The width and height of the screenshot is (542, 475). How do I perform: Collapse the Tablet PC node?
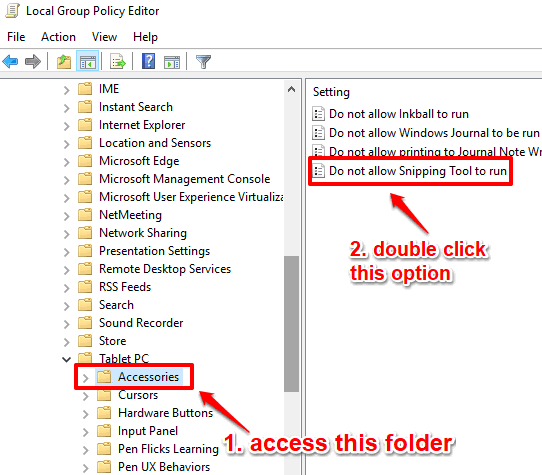pyautogui.click(x=66, y=360)
